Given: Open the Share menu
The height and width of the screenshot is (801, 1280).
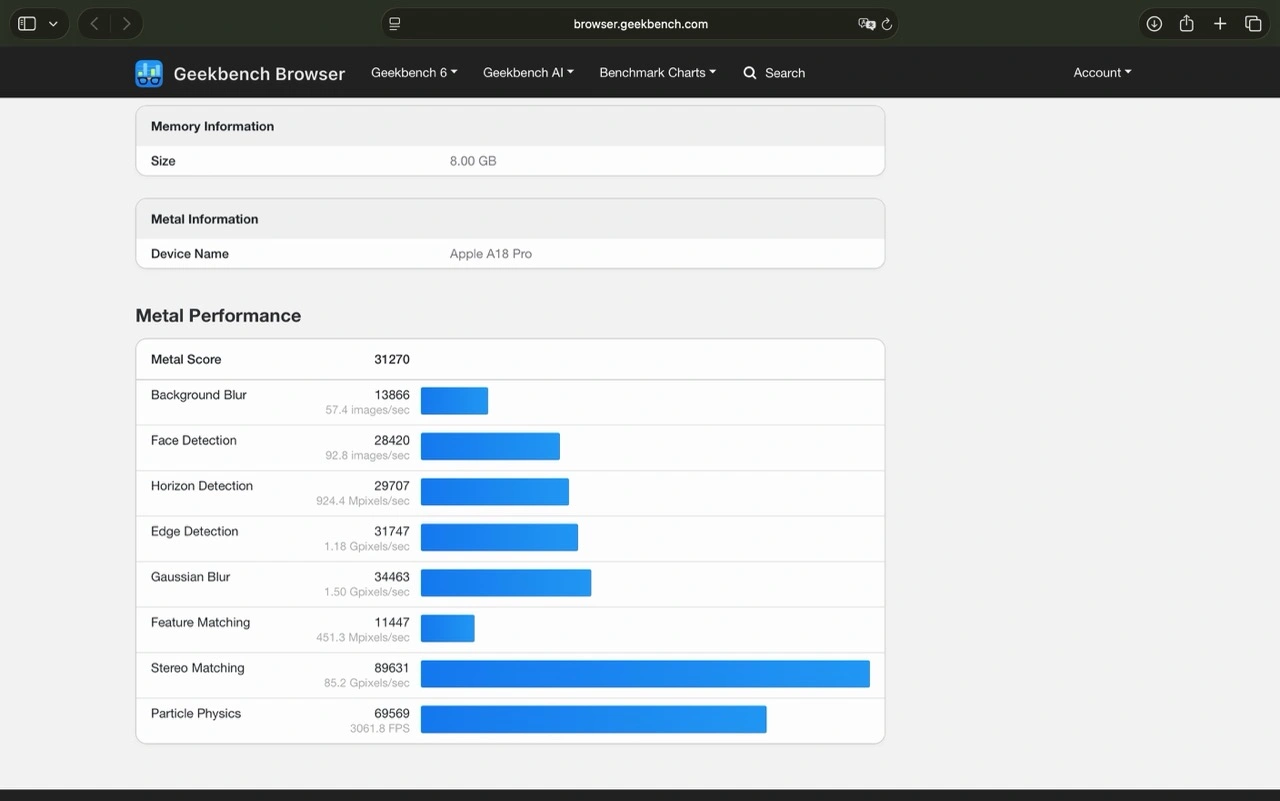Looking at the screenshot, I should pyautogui.click(x=1187, y=24).
